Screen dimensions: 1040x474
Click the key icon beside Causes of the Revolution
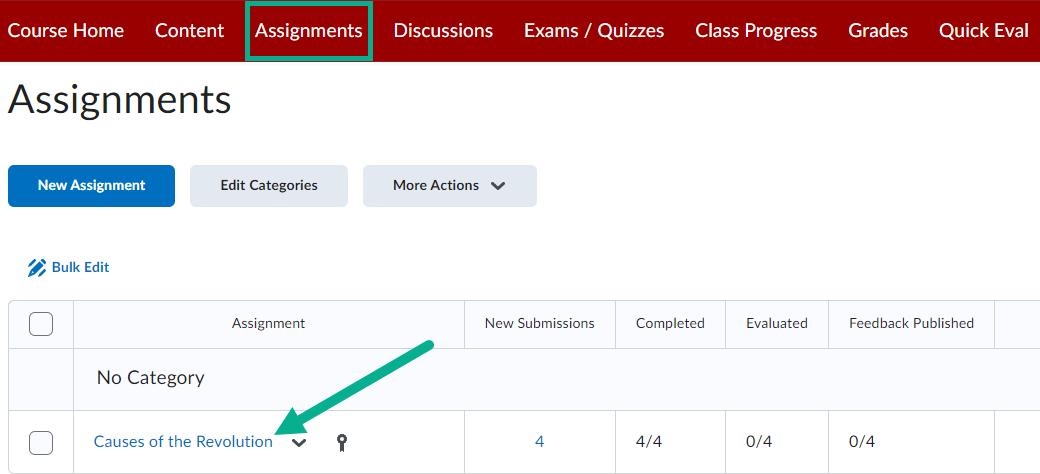[342, 442]
